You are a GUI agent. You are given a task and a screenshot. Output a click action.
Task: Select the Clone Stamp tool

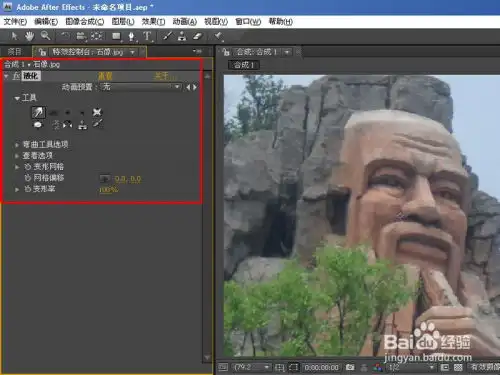click(182, 36)
